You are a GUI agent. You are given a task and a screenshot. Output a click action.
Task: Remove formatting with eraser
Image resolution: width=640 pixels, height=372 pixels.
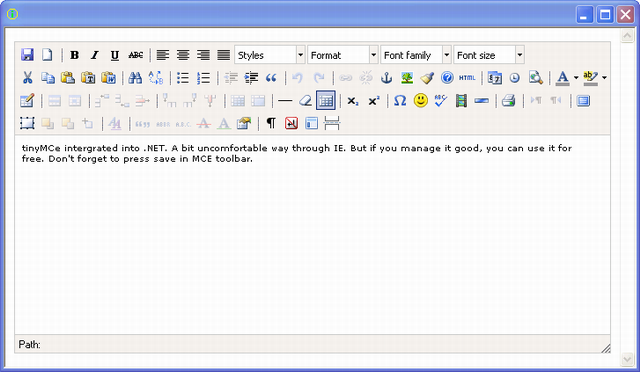(305, 100)
